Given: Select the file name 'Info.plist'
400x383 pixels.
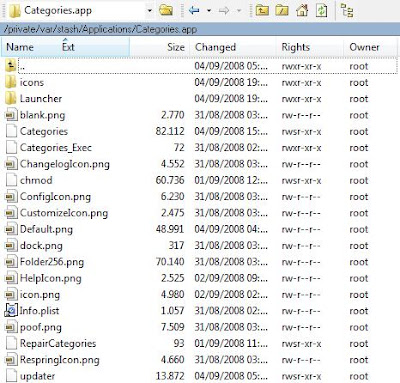Looking at the screenshot, I should [39, 311].
